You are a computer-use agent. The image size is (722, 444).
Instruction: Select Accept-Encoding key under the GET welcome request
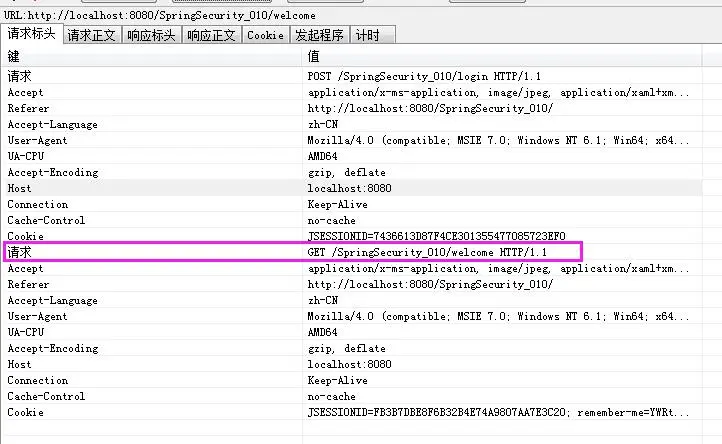point(53,348)
